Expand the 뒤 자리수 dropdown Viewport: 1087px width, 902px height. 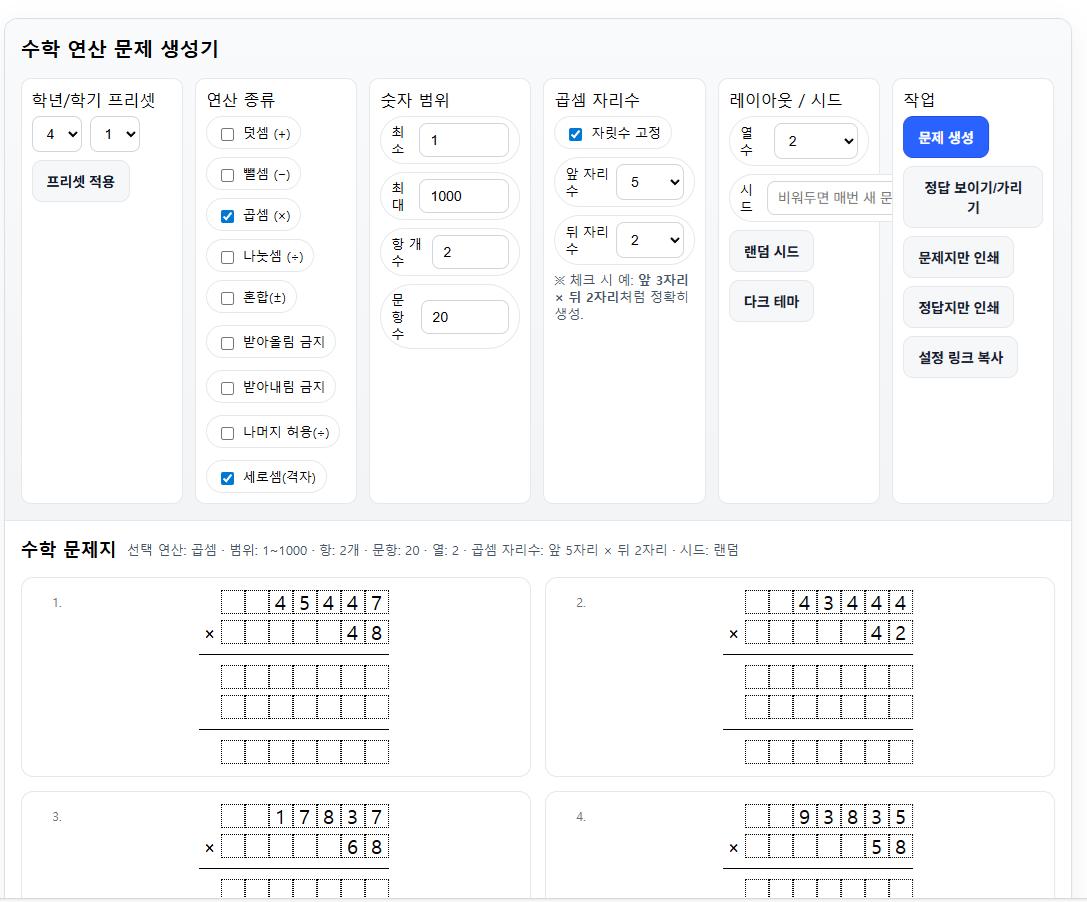pos(650,241)
